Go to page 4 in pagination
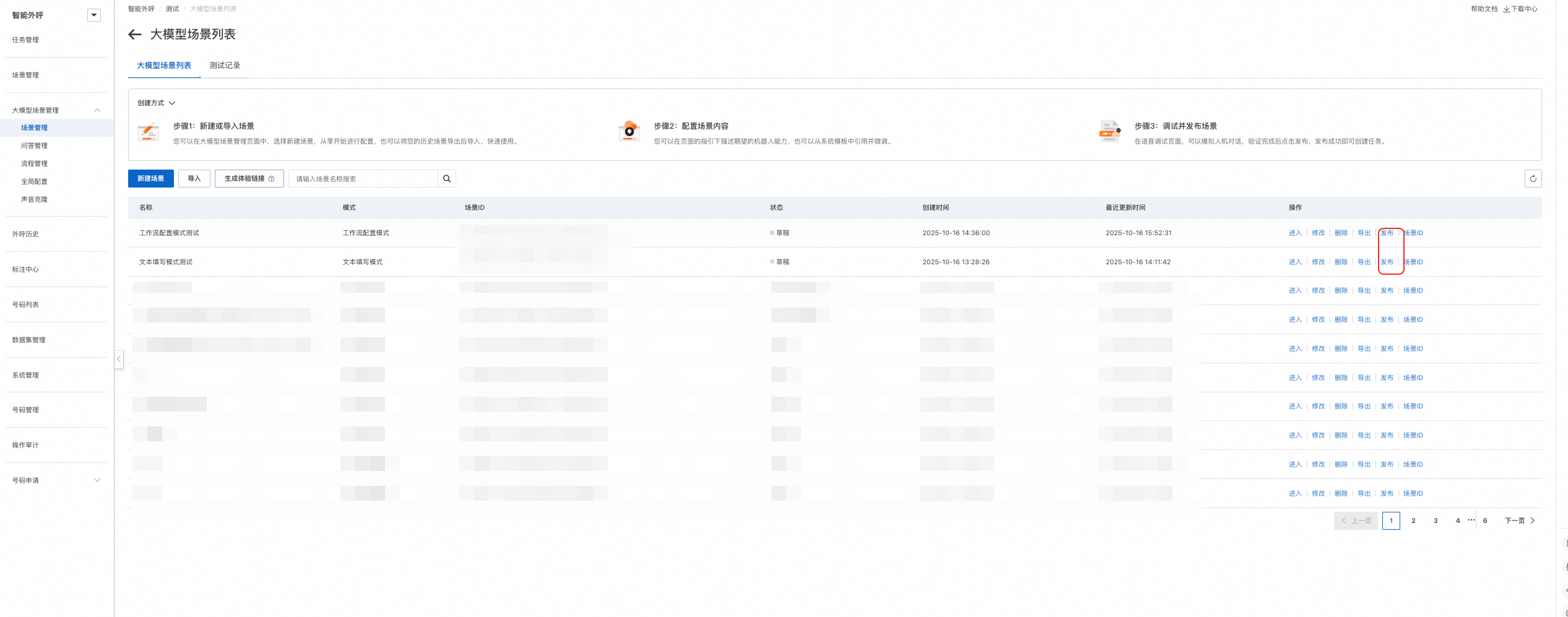1568x617 pixels. [x=1458, y=520]
